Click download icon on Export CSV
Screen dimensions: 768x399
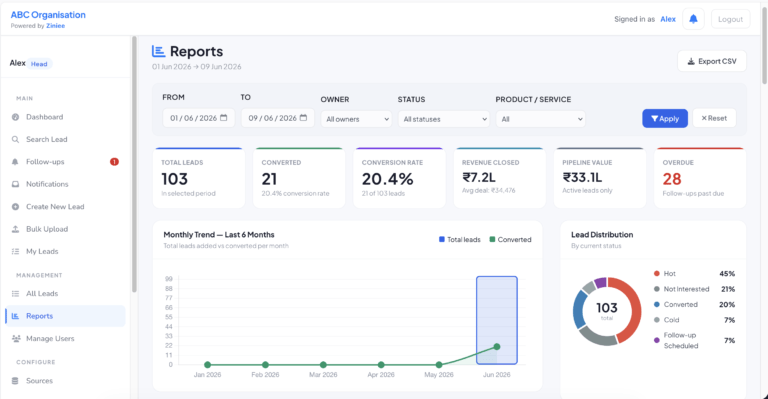[x=691, y=61]
